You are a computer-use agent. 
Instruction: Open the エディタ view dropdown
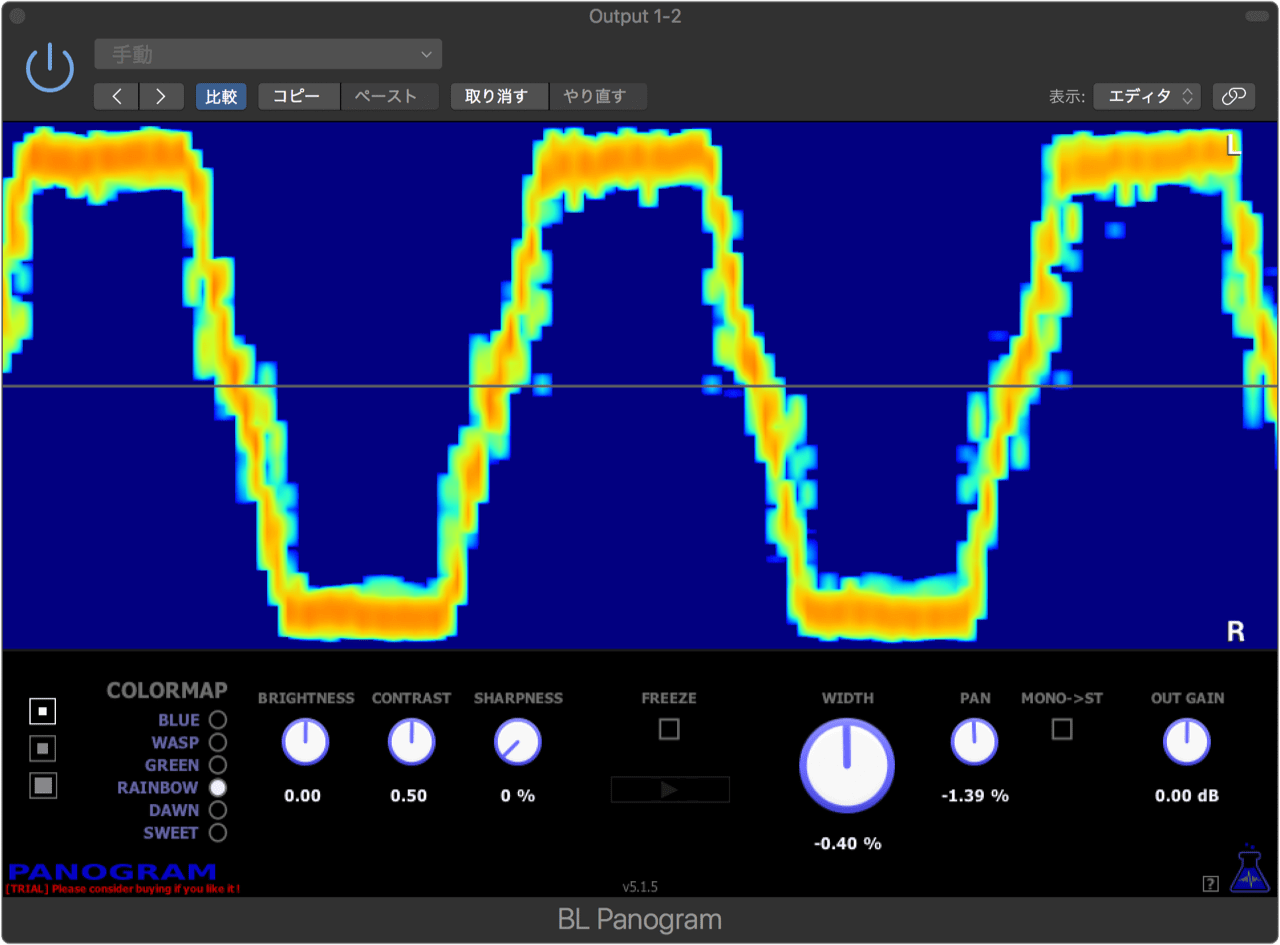(1146, 96)
